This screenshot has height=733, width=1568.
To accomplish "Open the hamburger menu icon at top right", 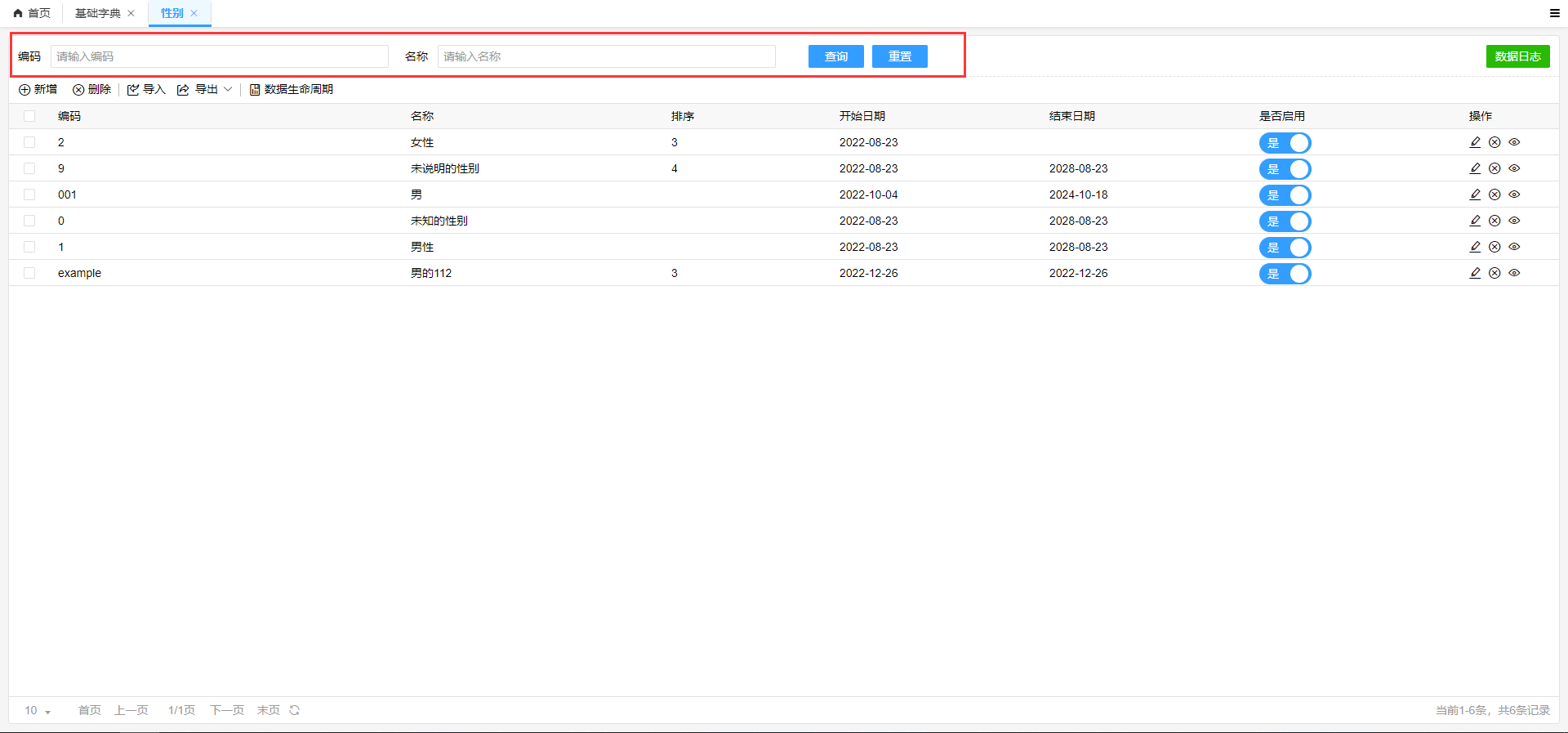I will (1555, 13).
